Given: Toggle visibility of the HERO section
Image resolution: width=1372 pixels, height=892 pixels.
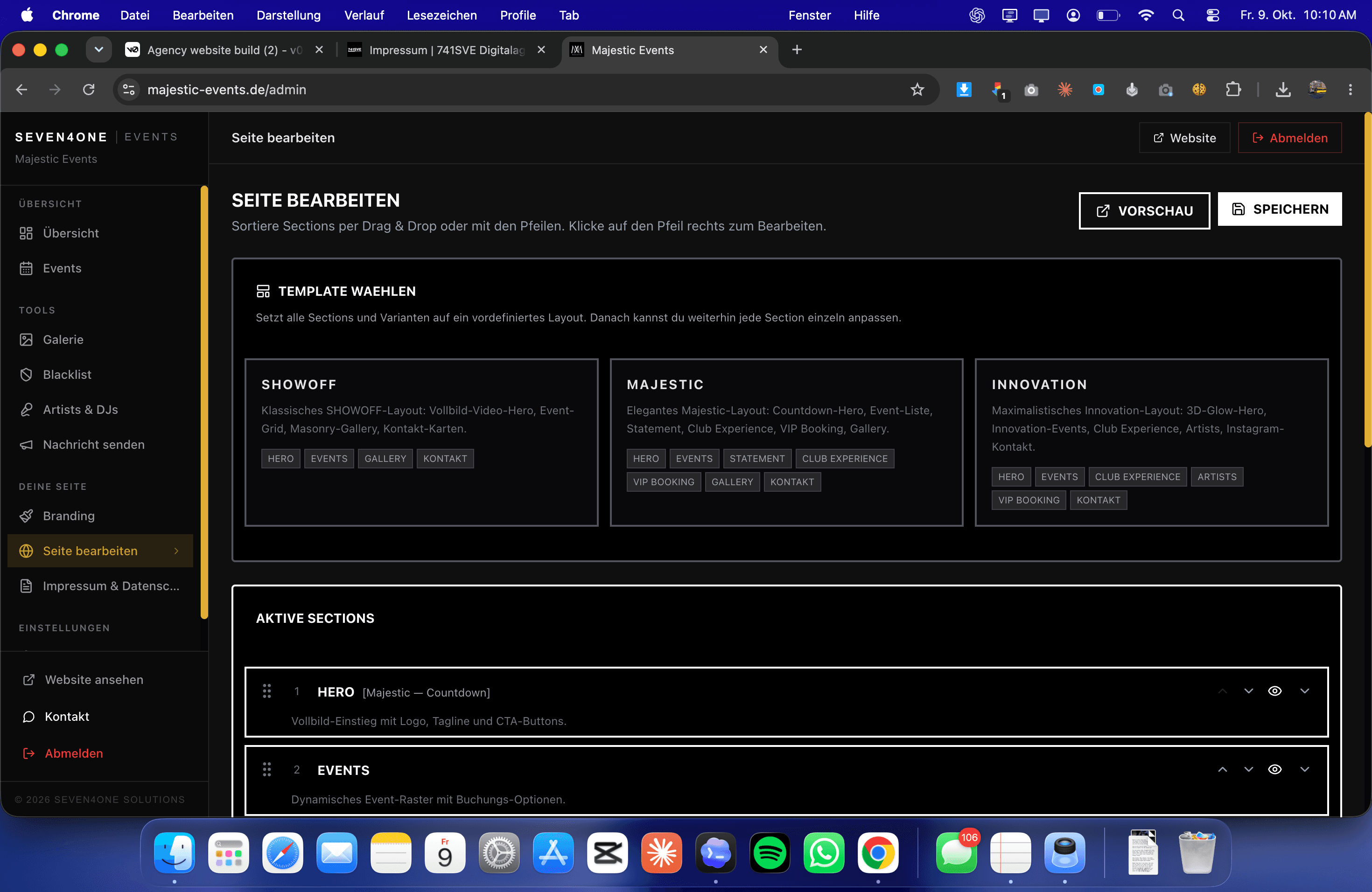Looking at the screenshot, I should click(1274, 691).
